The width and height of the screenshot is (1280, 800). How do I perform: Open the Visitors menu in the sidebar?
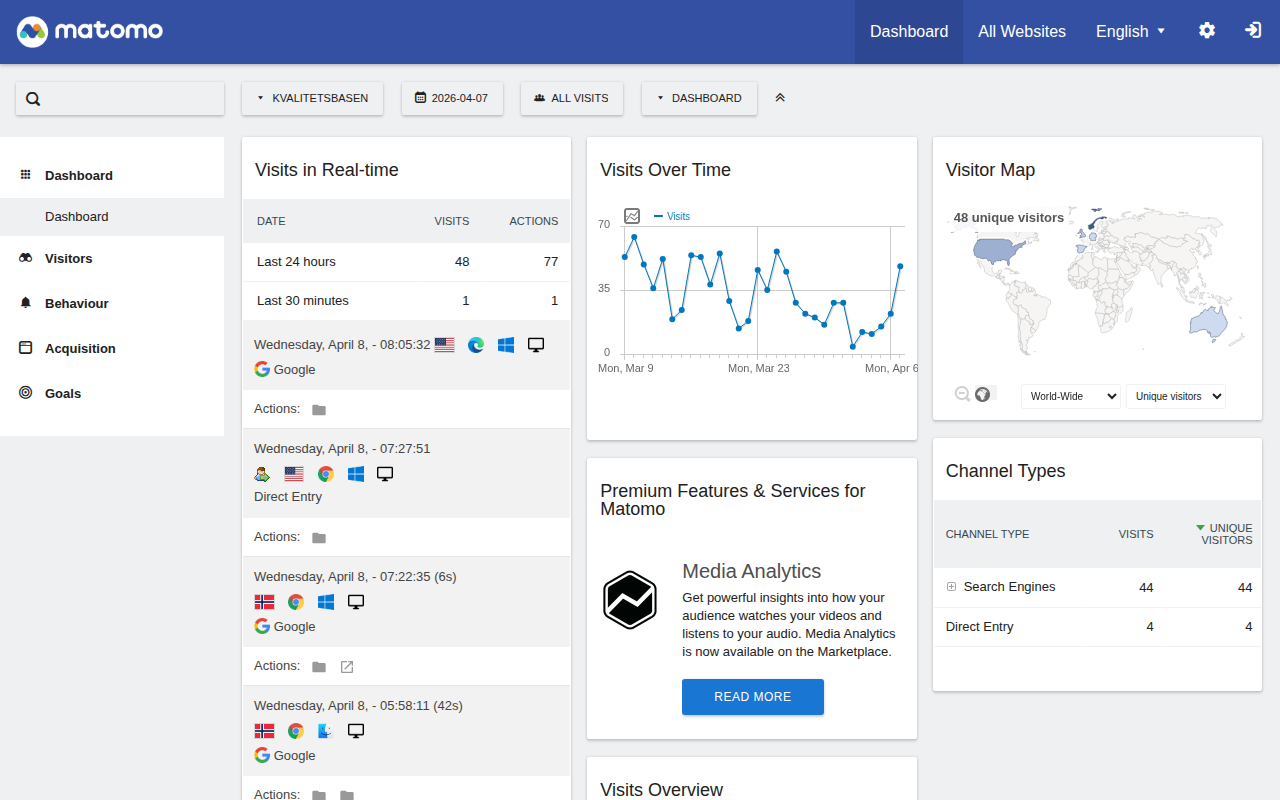pyautogui.click(x=68, y=258)
